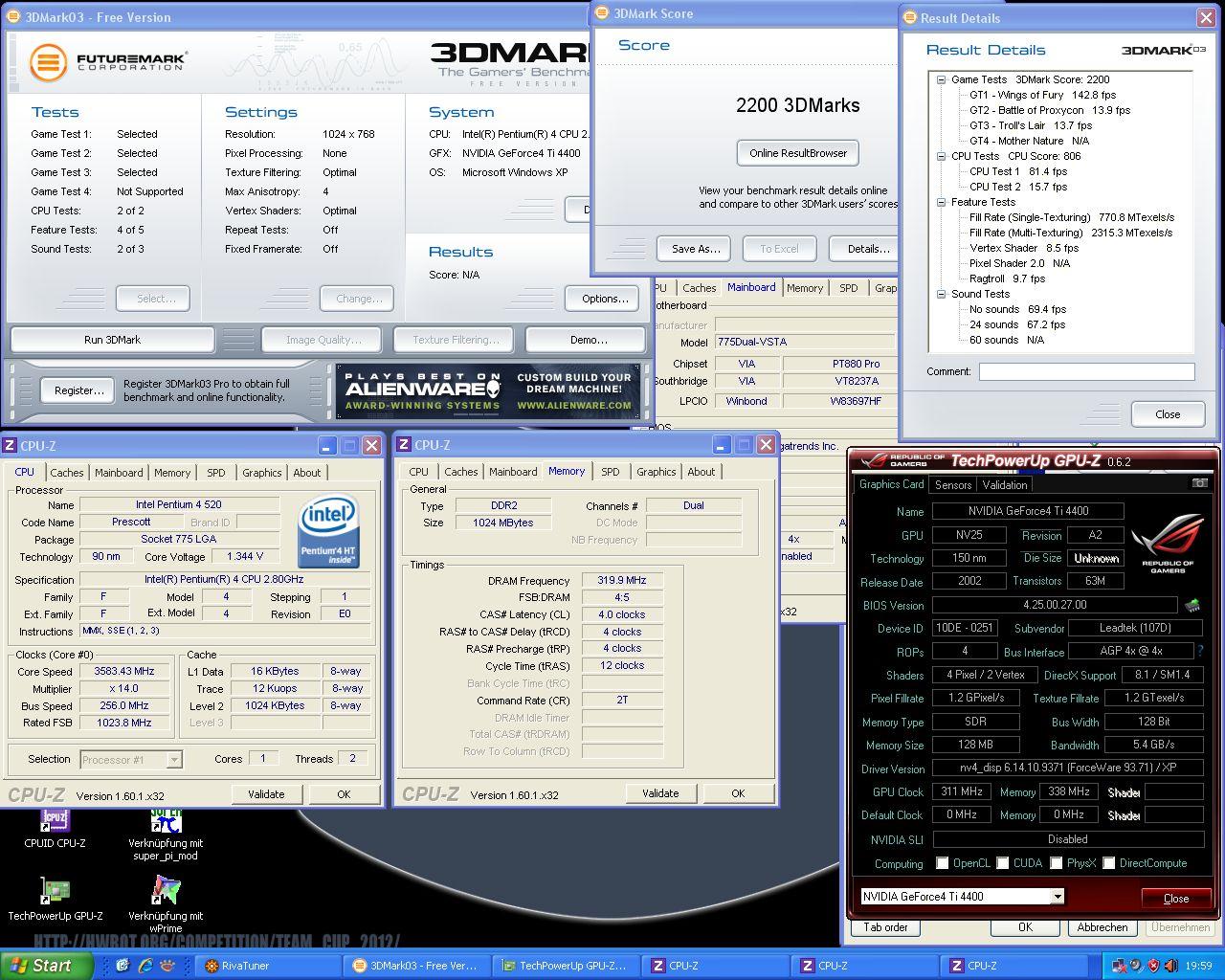1225x980 pixels.
Task: Toggle the CUDA checkbox in GPU-Z
Action: tap(1002, 863)
